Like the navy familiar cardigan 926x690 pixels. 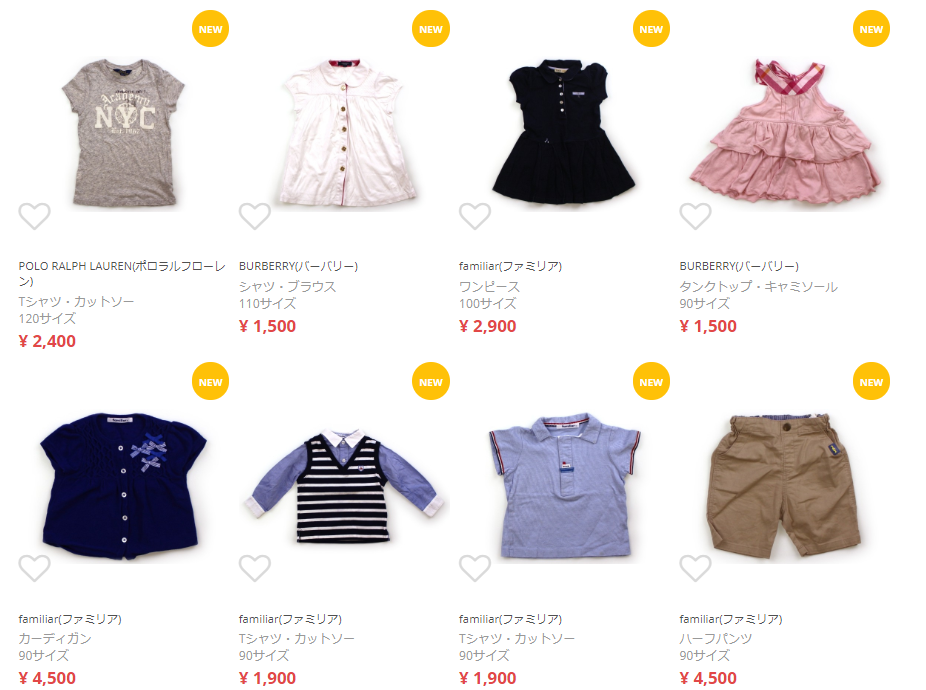pos(34,568)
